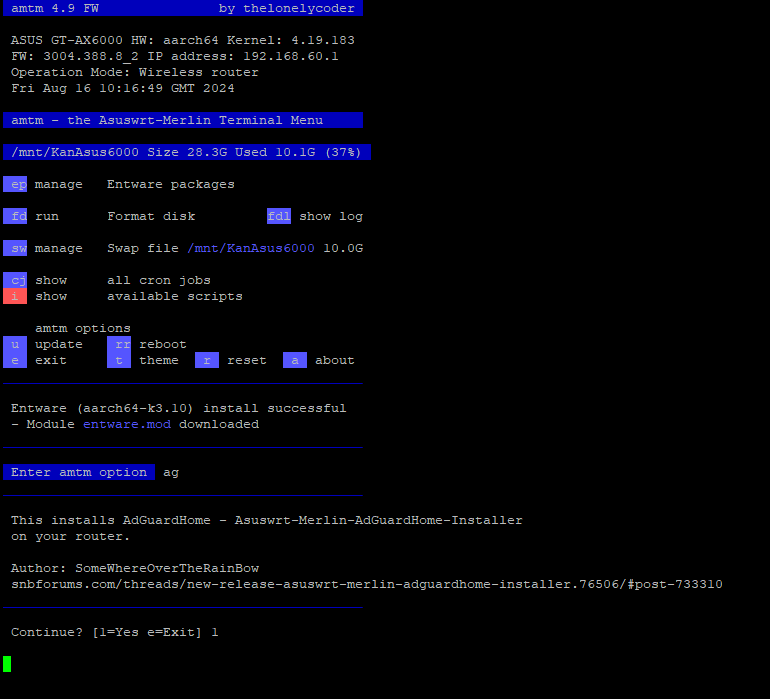
Task: Click the 'ep' manage Entware packages key
Action: (x=15, y=184)
